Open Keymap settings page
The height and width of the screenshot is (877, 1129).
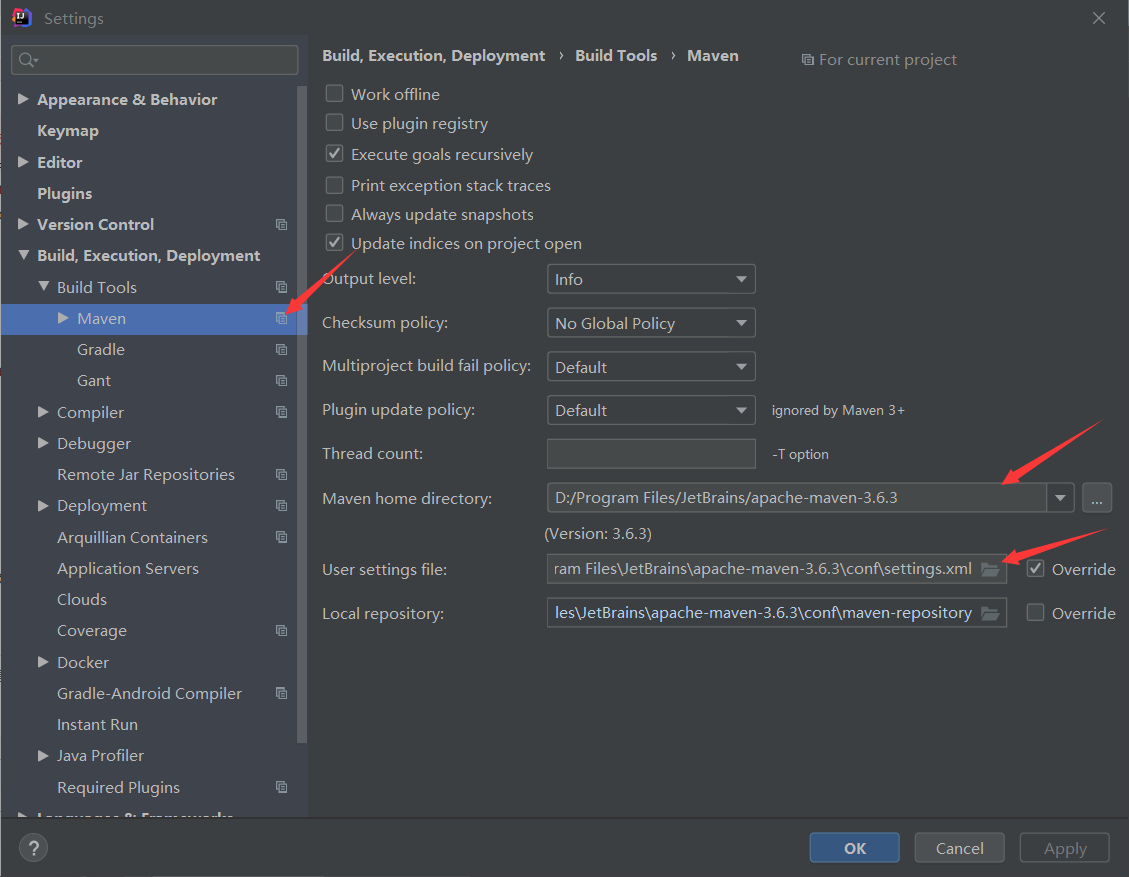[68, 131]
